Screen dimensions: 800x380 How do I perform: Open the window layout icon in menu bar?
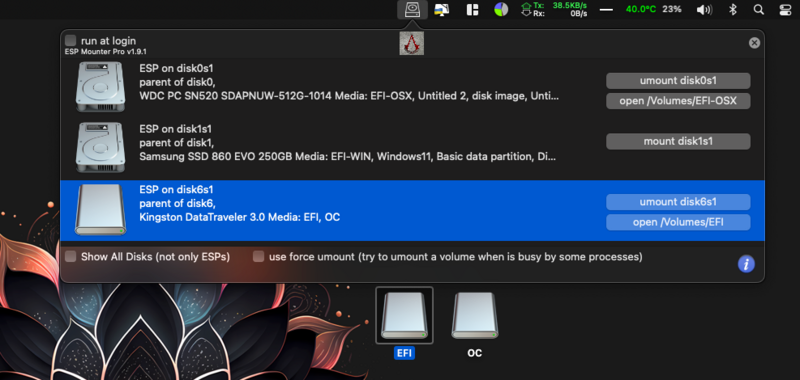pos(472,9)
